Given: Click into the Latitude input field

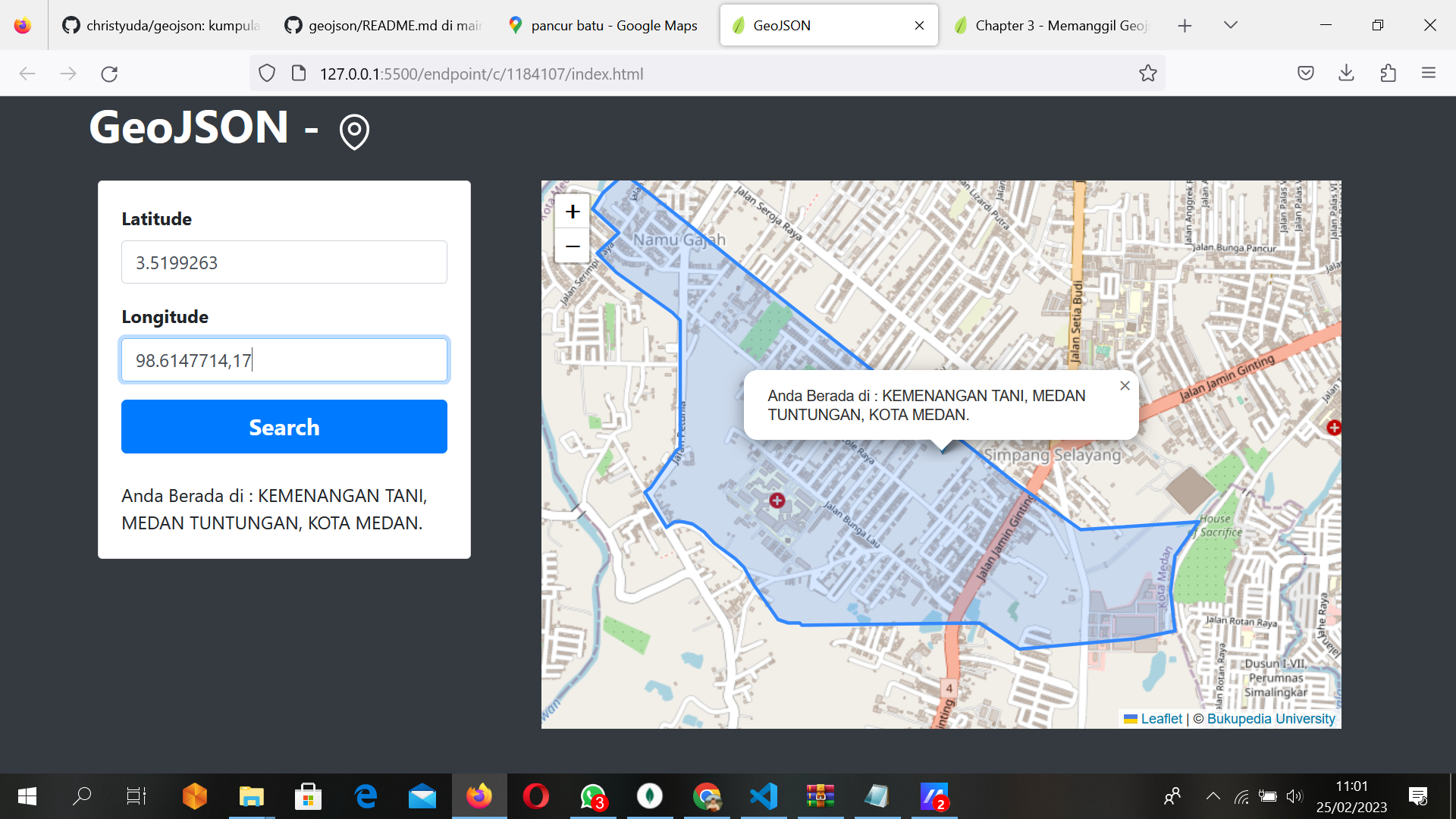Looking at the screenshot, I should click(x=284, y=262).
